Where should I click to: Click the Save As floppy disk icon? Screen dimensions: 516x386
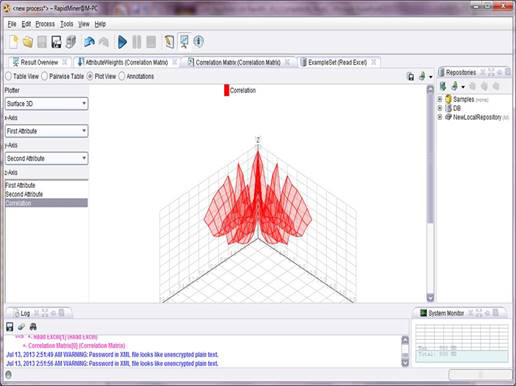56,42
